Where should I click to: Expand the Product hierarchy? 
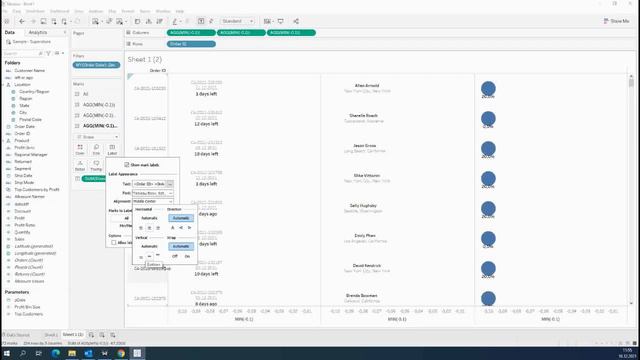point(4,140)
